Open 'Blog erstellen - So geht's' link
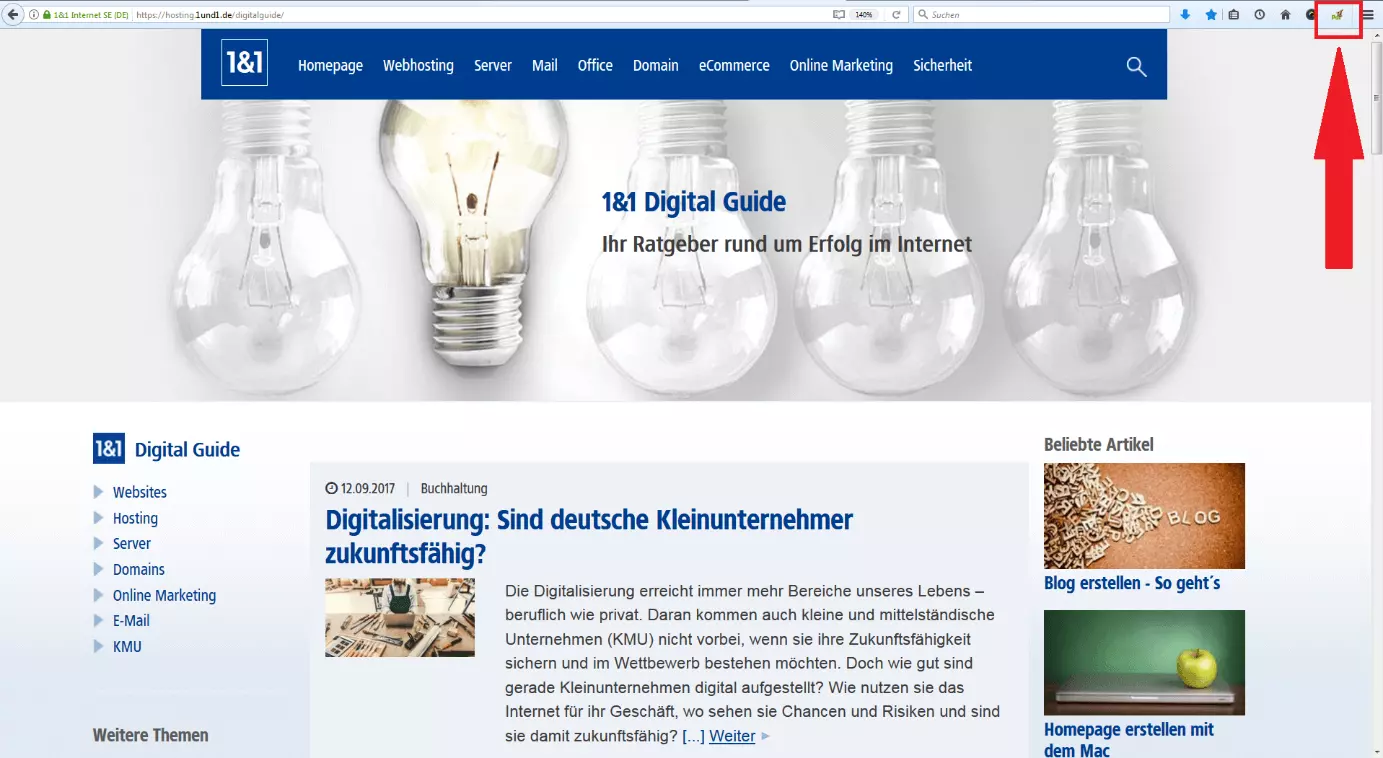 point(1132,583)
